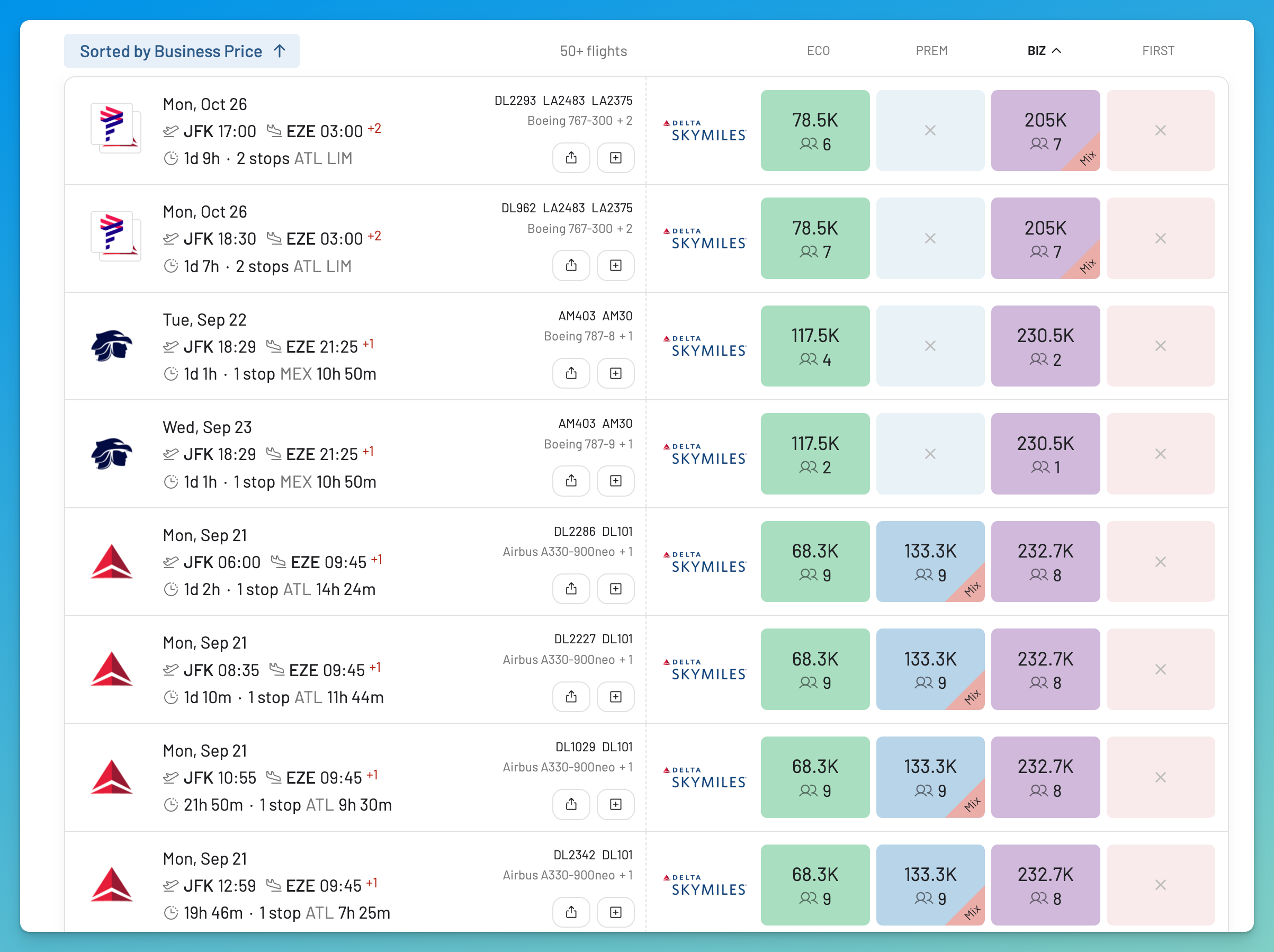Expand details for DL2286 JFK 06:00 flight
1274x952 pixels.
616,589
